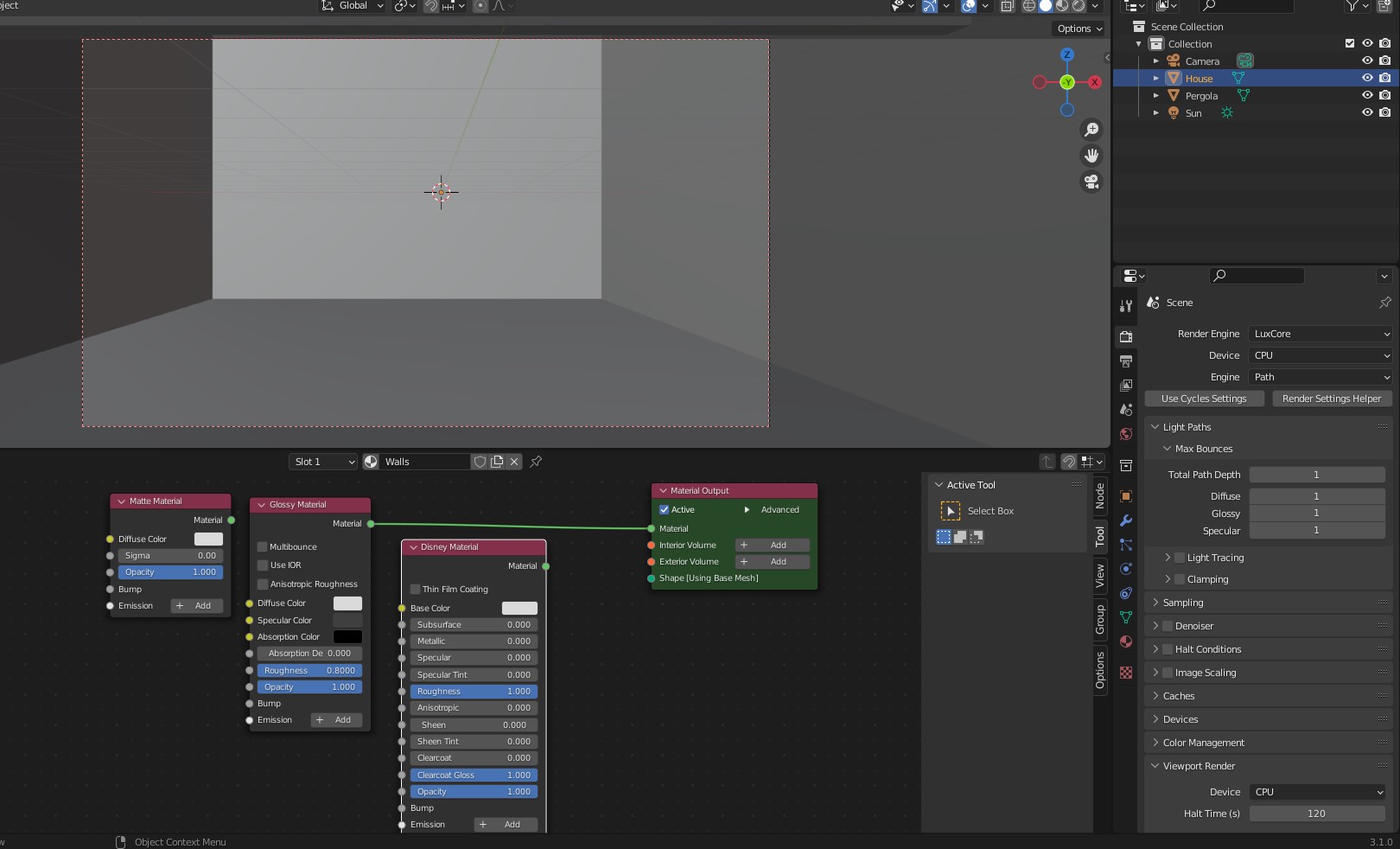Unlink the Walls material with X icon

(514, 462)
